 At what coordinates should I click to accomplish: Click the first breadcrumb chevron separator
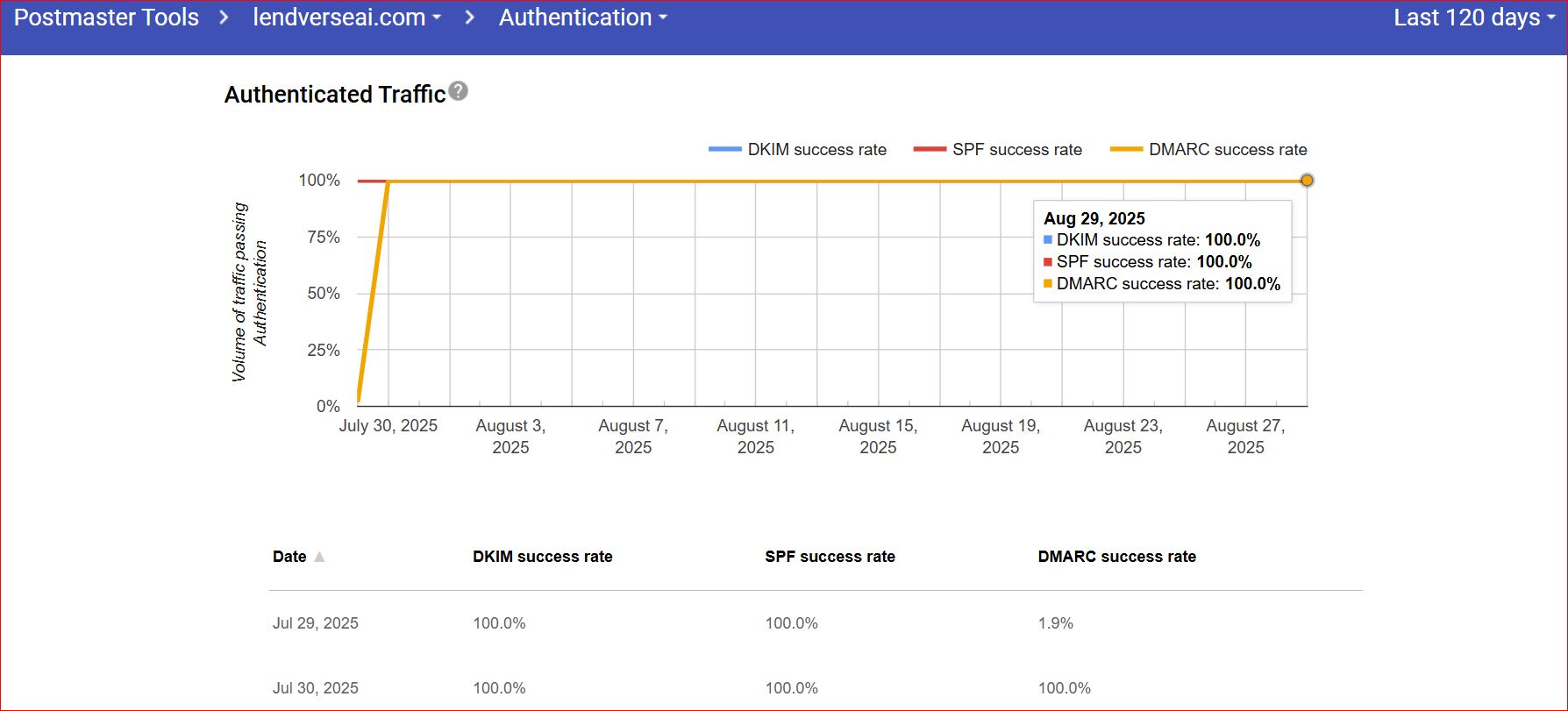click(225, 18)
